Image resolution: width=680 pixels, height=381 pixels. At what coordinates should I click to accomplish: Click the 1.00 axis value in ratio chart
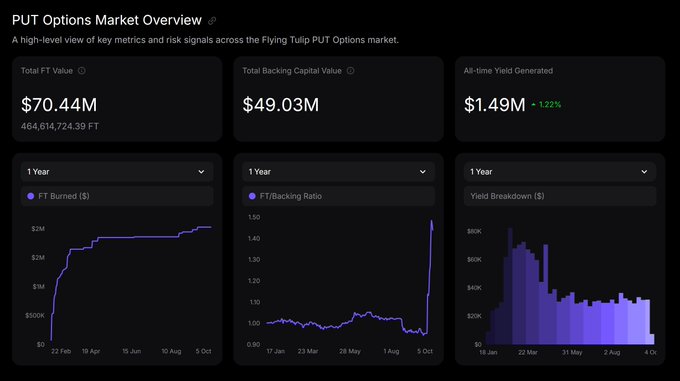pos(254,323)
